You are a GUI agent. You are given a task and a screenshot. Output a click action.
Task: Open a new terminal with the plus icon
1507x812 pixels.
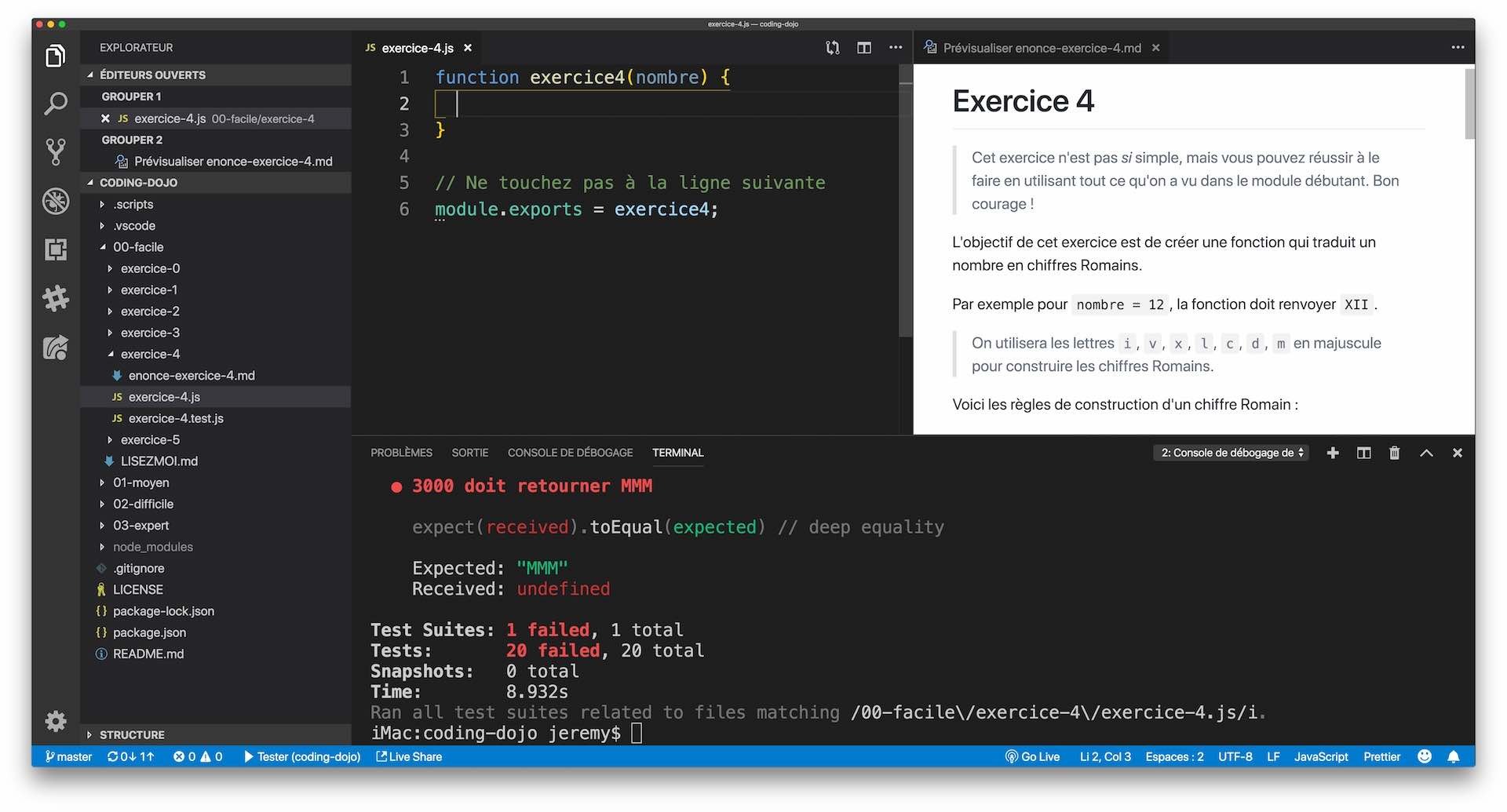(1332, 453)
